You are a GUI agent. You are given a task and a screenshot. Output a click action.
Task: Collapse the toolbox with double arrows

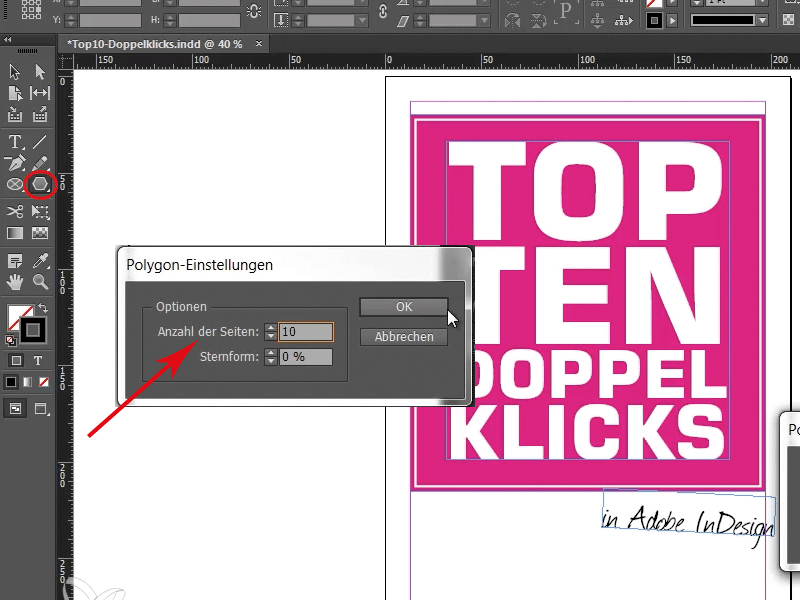pos(7,39)
